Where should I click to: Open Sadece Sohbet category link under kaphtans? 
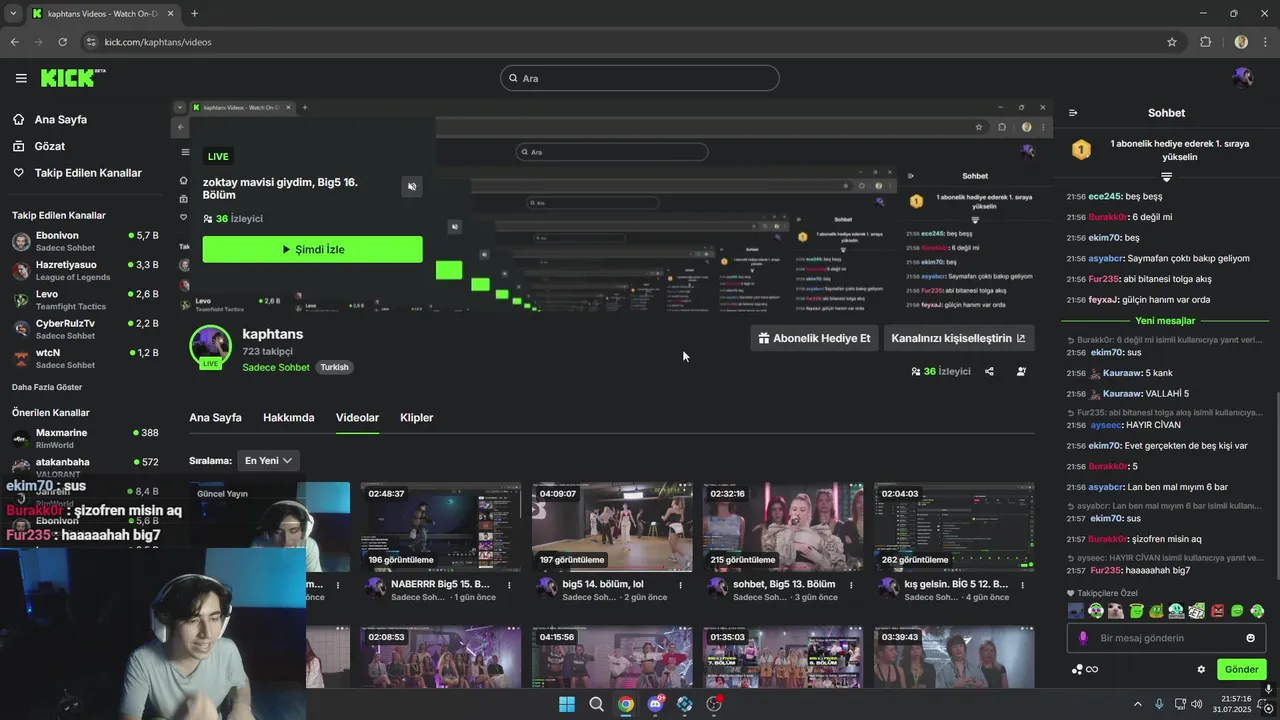[276, 367]
